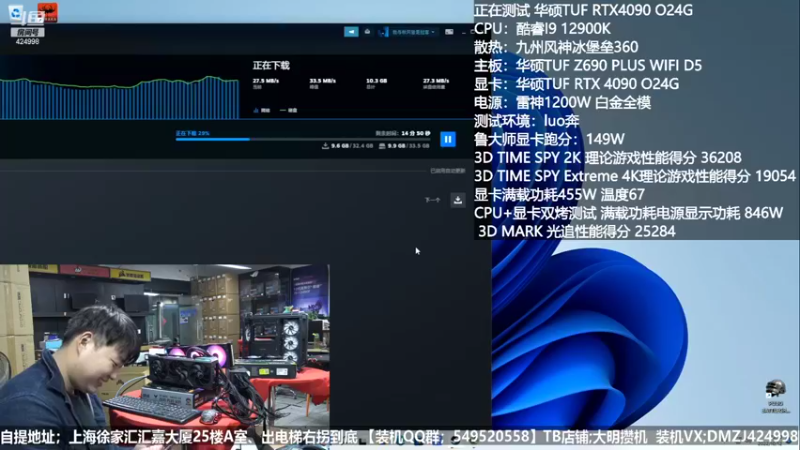Click the 14 分 50 秒 remaining time
Screen dimensions: 800x450
[x=416, y=133]
